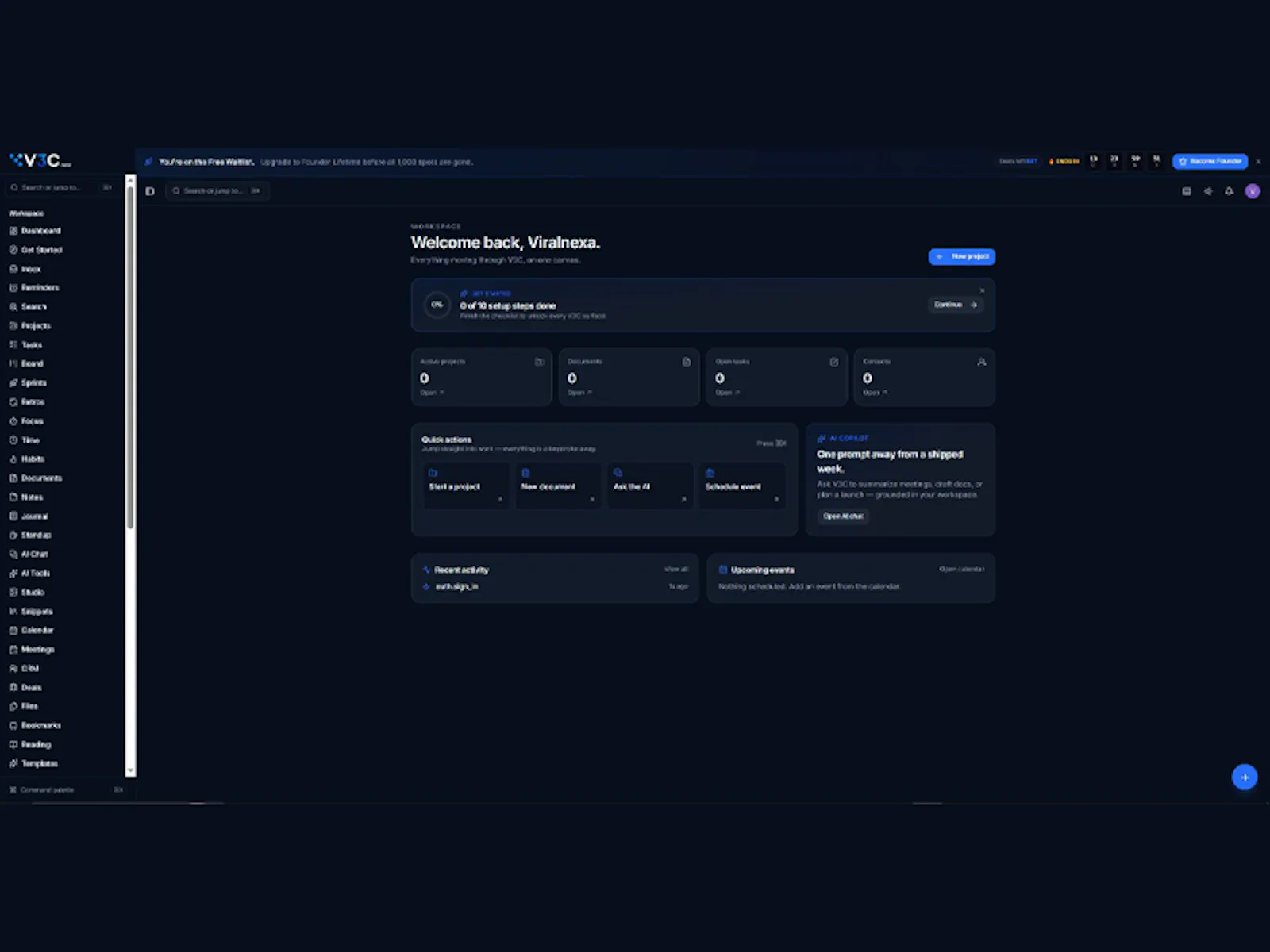The image size is (1270, 952).
Task: Open the Reminders section
Action: click(34, 288)
